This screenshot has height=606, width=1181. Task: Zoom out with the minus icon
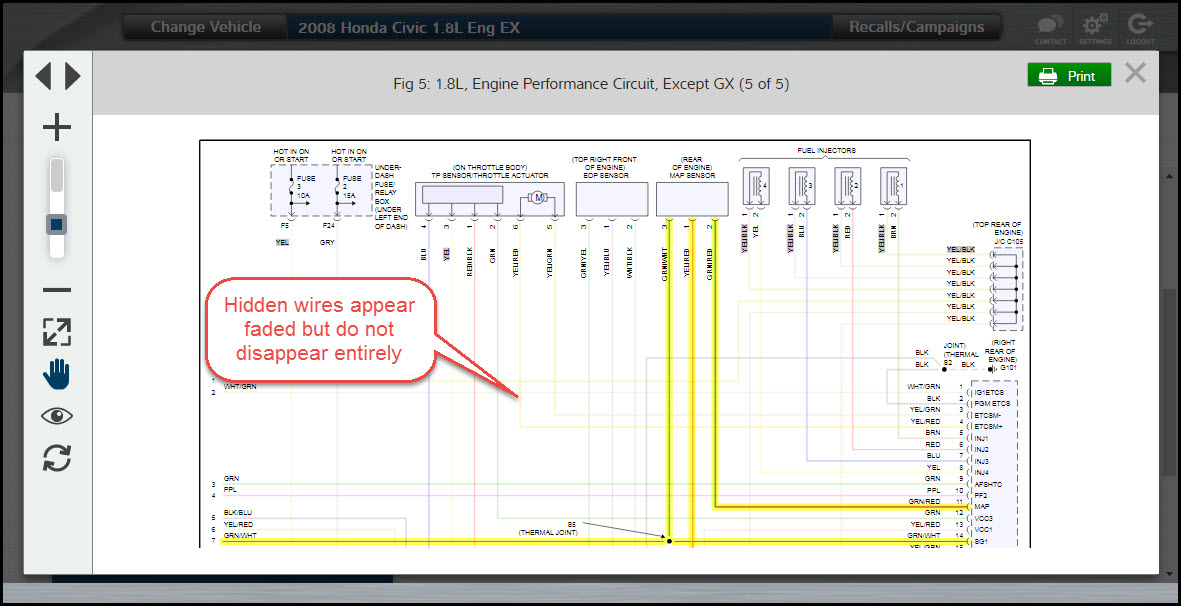57,290
